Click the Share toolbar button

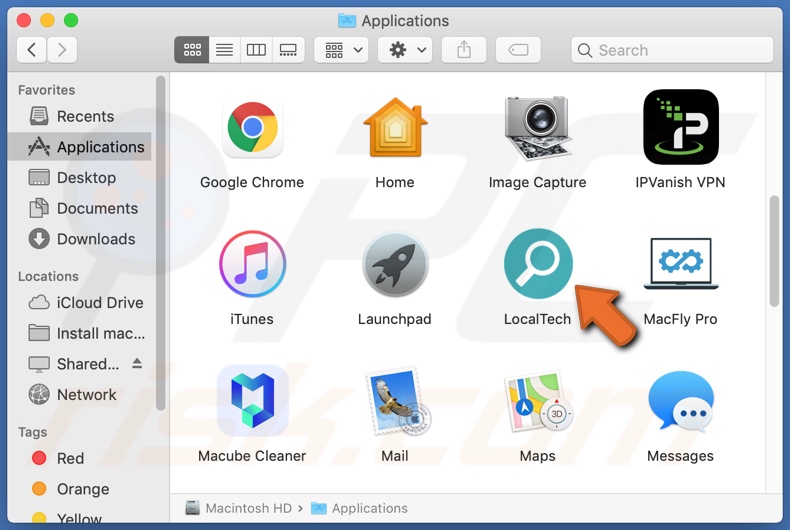click(x=464, y=50)
